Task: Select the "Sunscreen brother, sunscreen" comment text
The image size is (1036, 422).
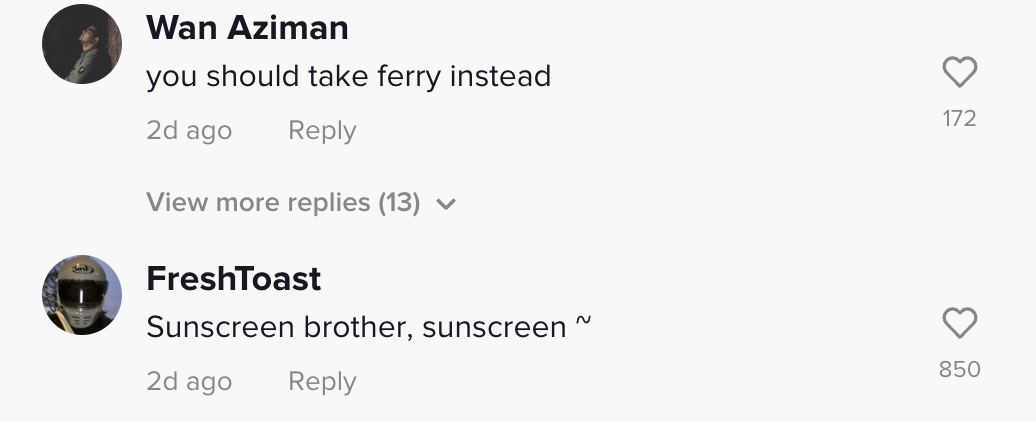Action: tap(356, 328)
